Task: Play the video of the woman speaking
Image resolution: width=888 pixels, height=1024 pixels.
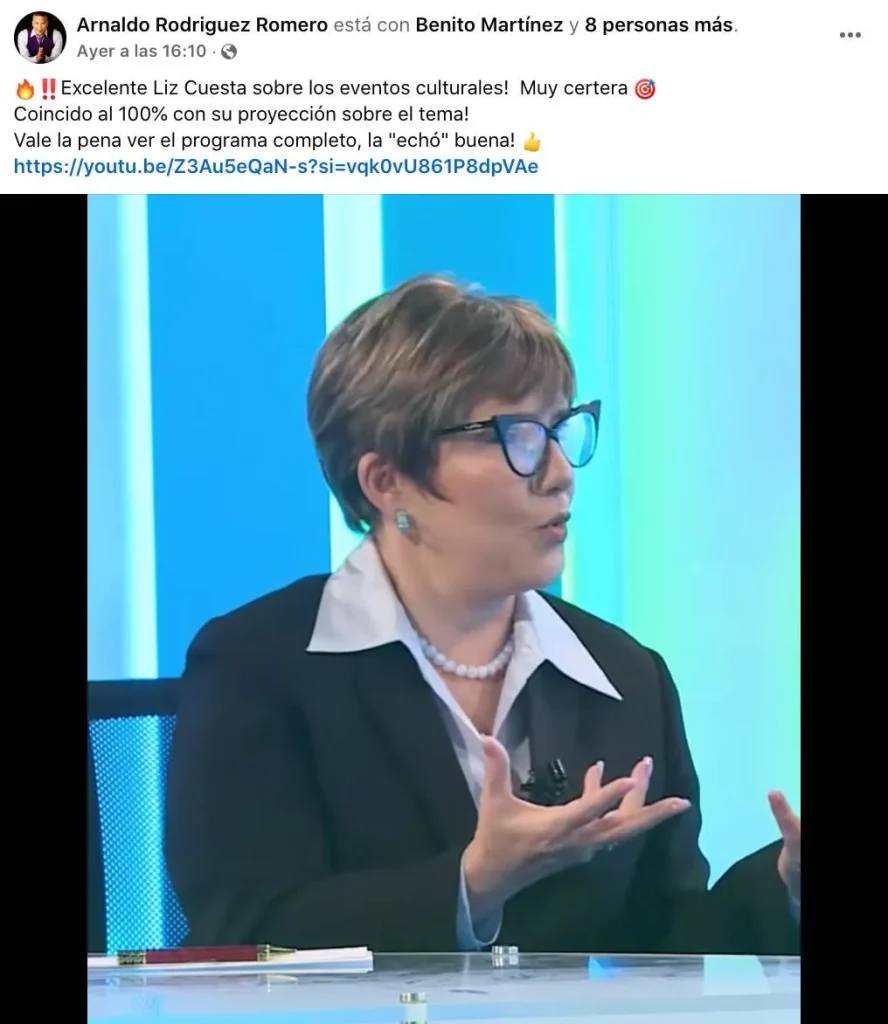Action: coord(444,609)
